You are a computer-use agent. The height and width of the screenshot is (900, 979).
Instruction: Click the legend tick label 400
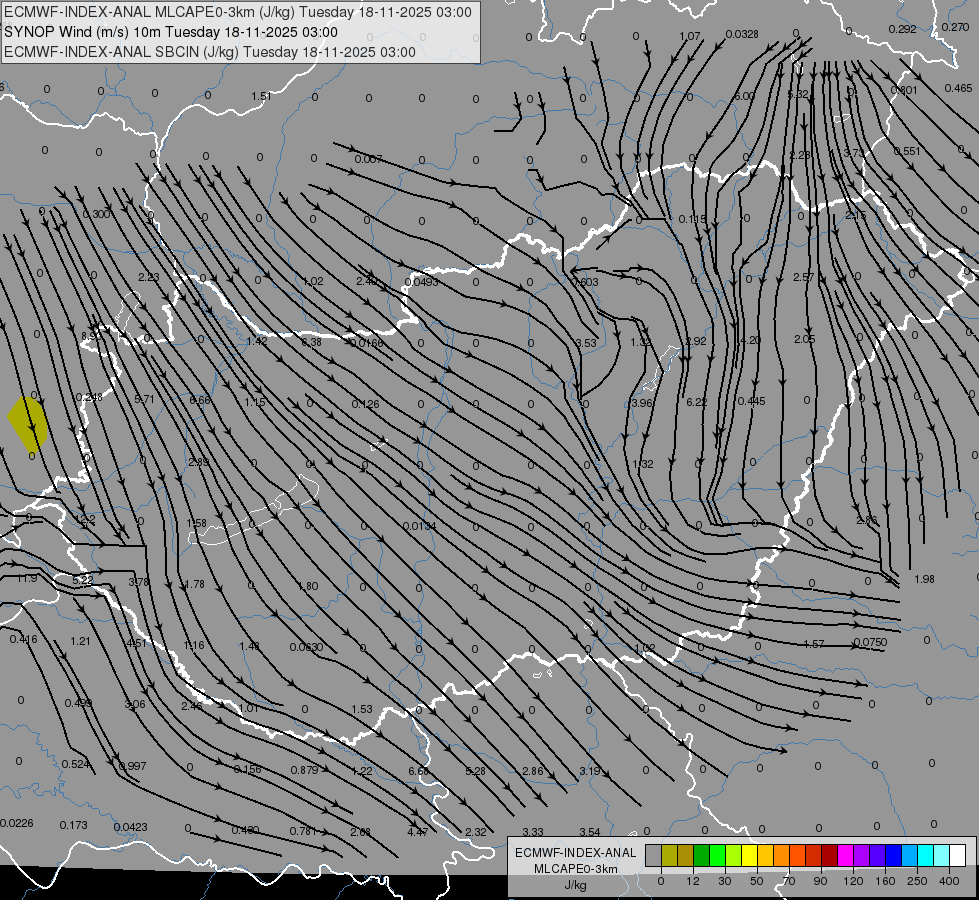pos(949,881)
